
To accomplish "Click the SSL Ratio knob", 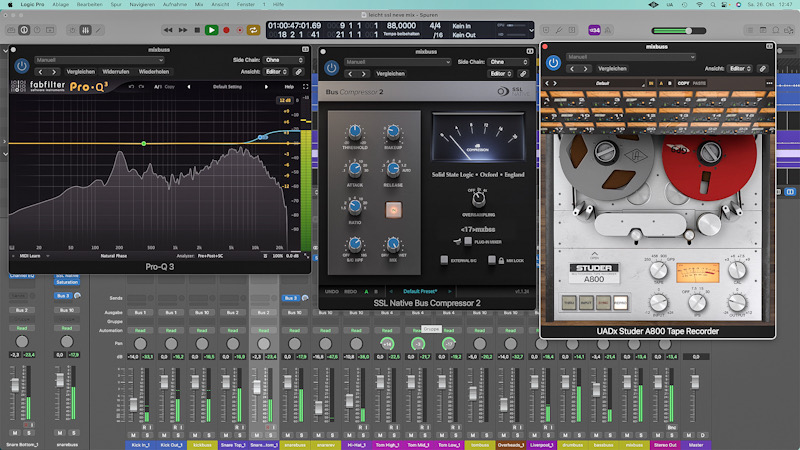I will click(355, 207).
